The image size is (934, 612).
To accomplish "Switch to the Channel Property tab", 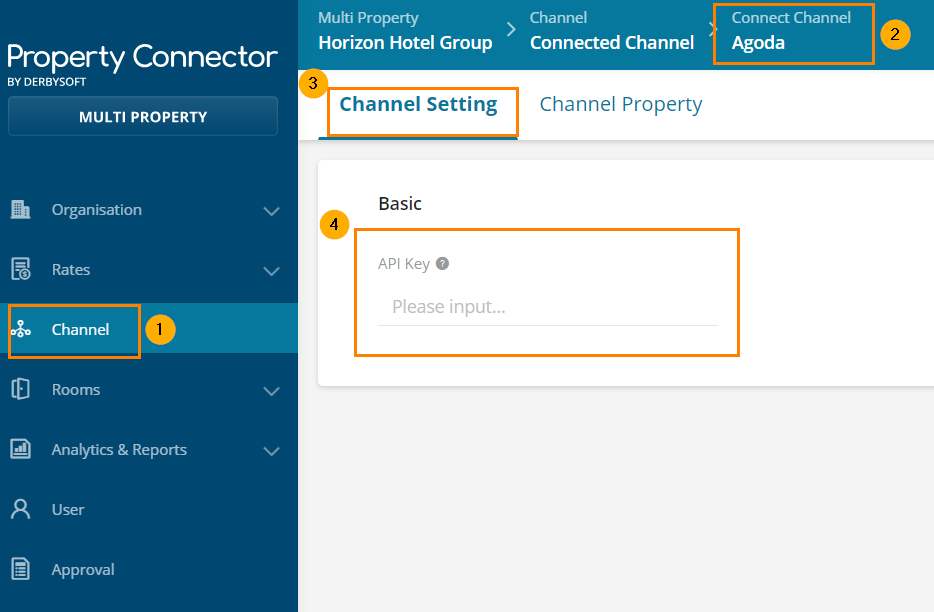I will 621,105.
